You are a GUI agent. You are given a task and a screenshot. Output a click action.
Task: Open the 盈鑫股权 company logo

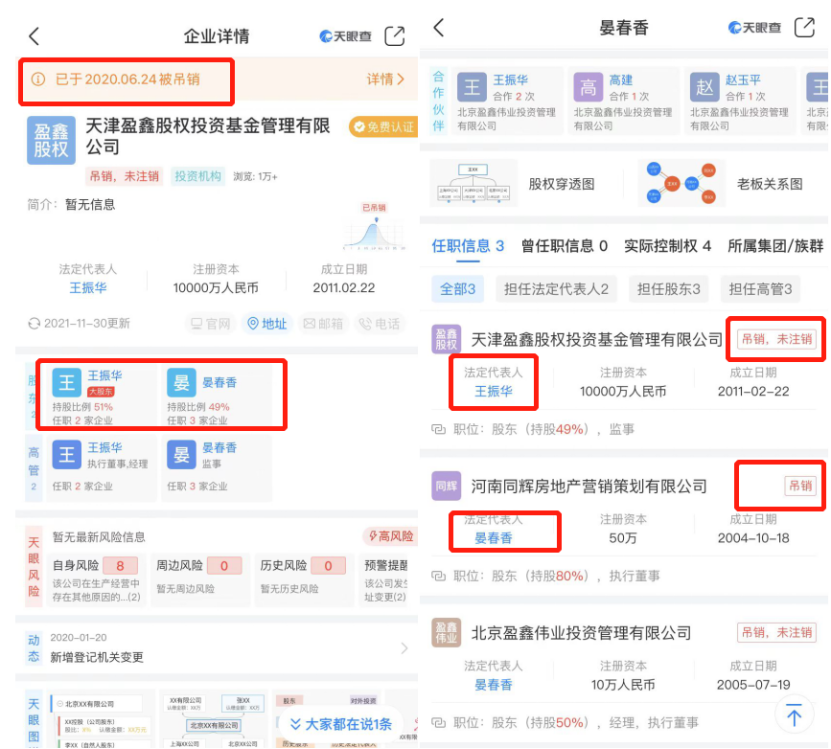51,140
